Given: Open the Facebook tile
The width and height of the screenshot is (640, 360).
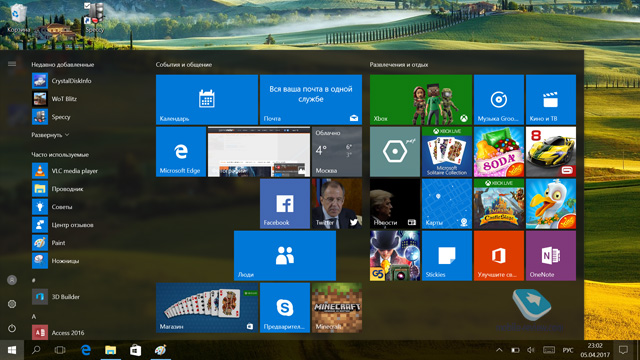Looking at the screenshot, I should [x=285, y=204].
